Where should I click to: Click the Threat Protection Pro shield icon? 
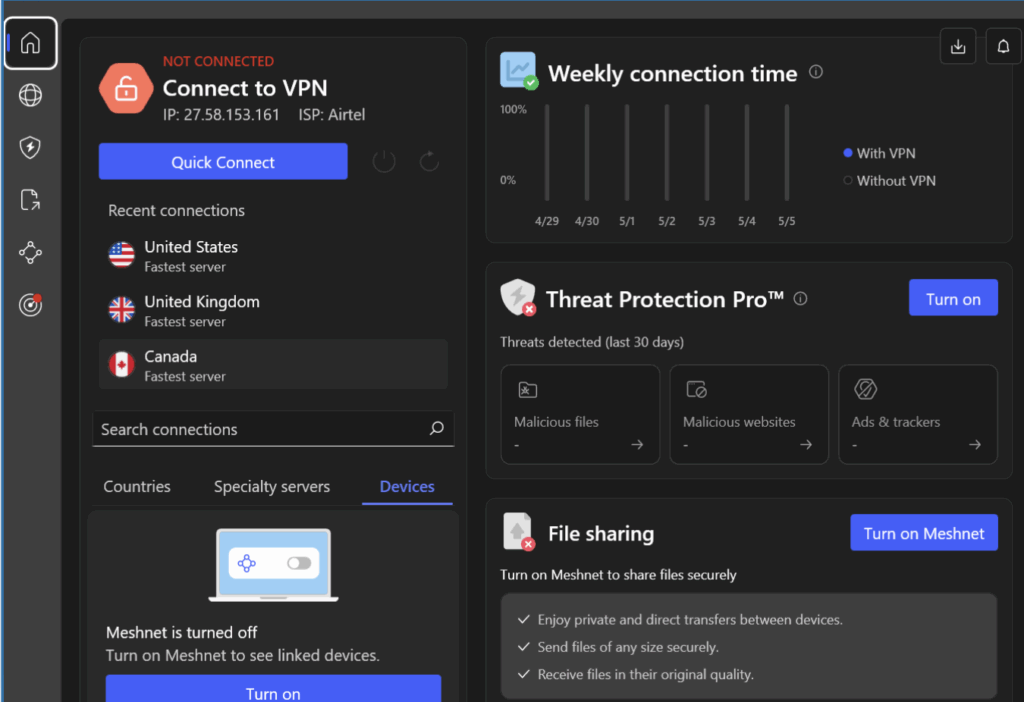[518, 297]
